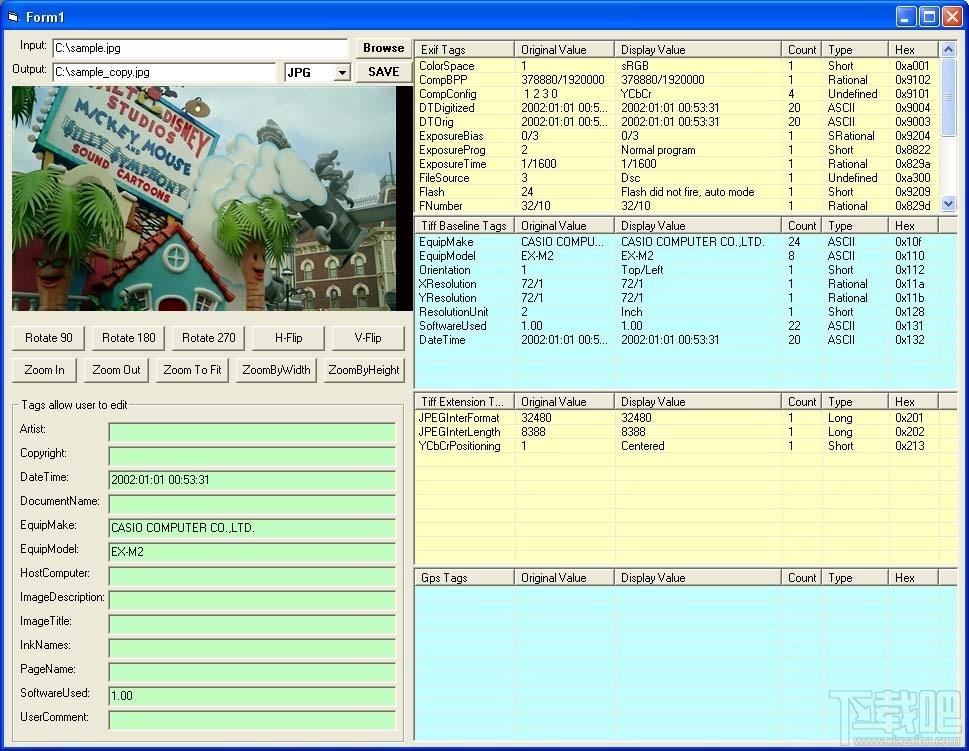Select the DTDigitized Exif row
Viewport: 969px width, 751px height.
click(677, 108)
